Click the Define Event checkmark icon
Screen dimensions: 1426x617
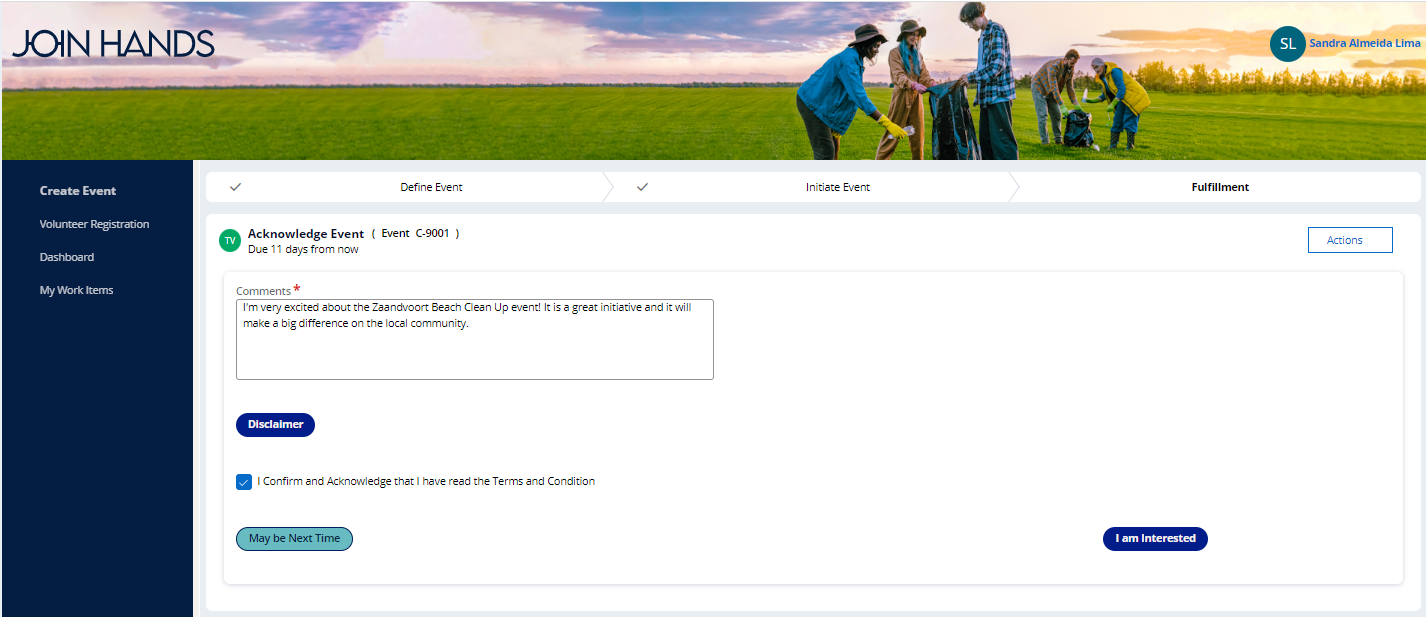pyautogui.click(x=236, y=187)
